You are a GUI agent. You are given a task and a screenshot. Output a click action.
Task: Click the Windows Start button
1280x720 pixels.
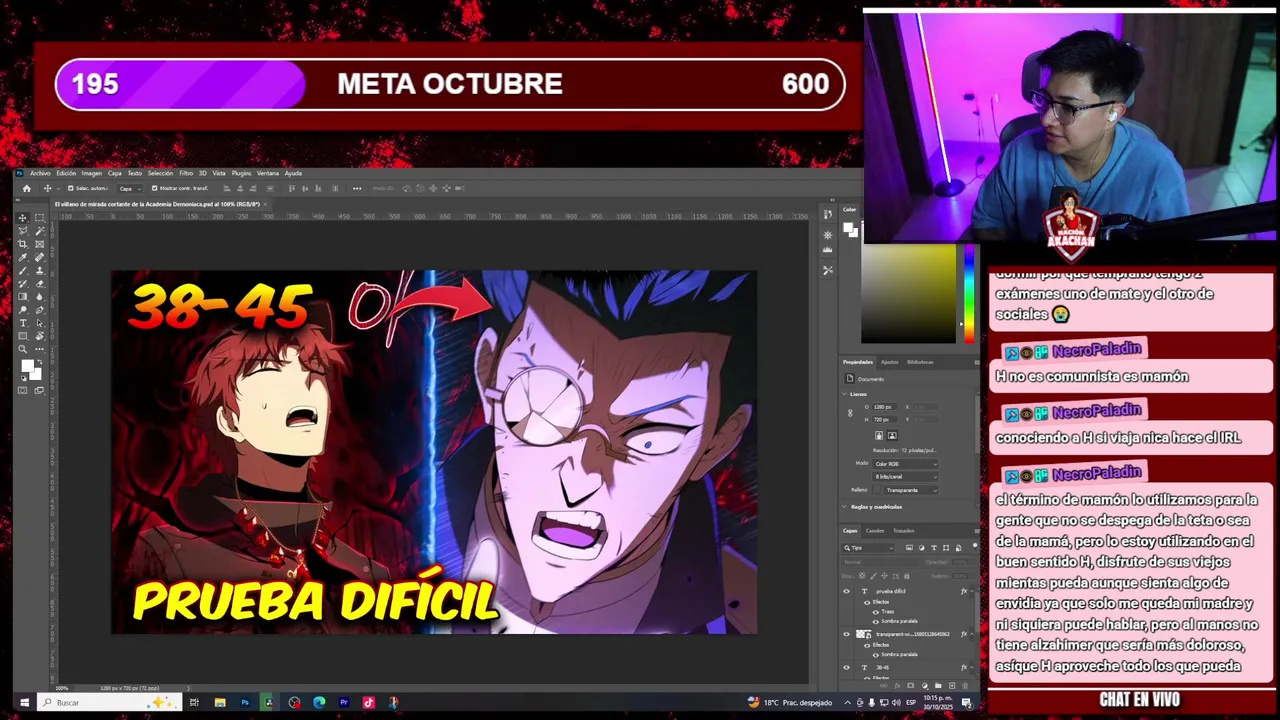[23, 702]
